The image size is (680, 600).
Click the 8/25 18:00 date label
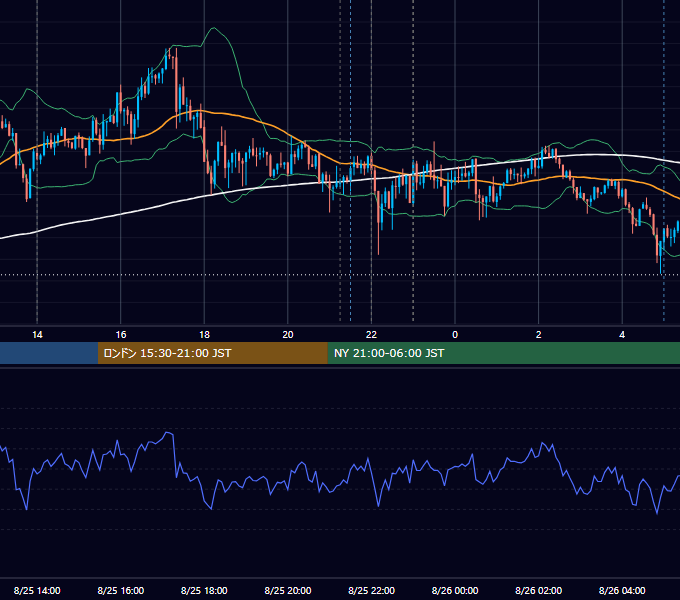[204, 590]
